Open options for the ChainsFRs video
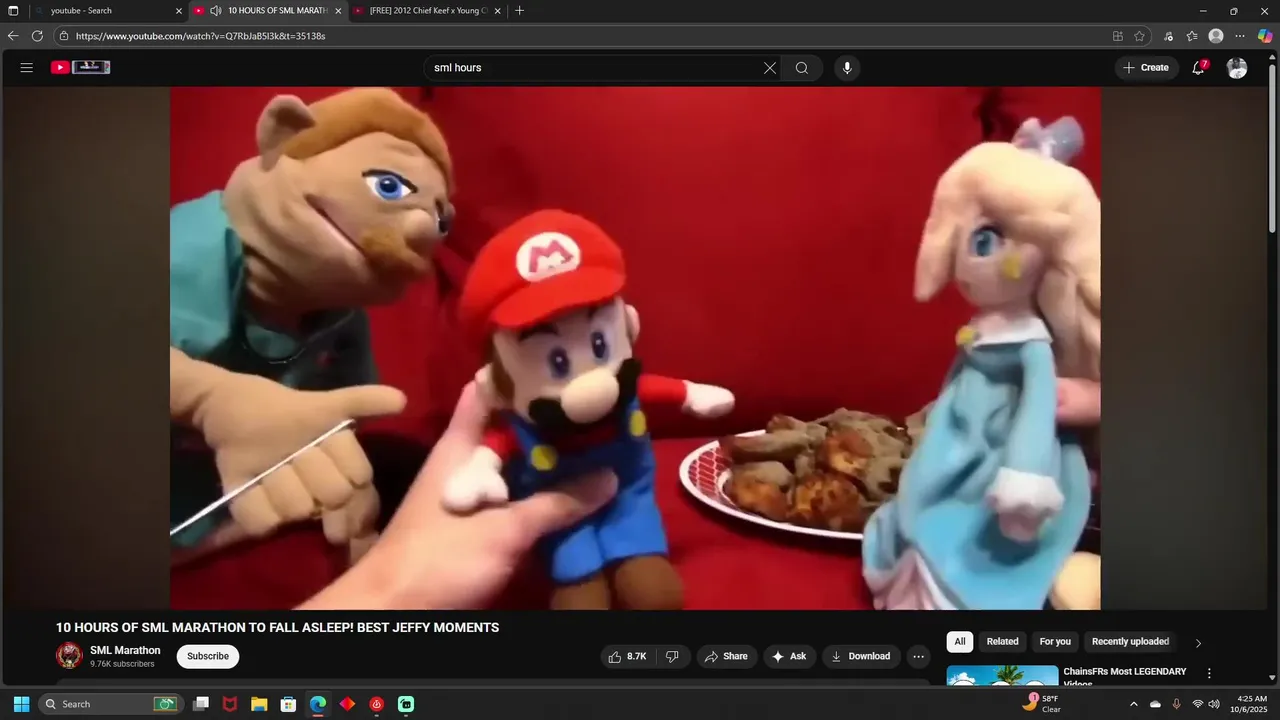The height and width of the screenshot is (720, 1280). click(x=1209, y=674)
